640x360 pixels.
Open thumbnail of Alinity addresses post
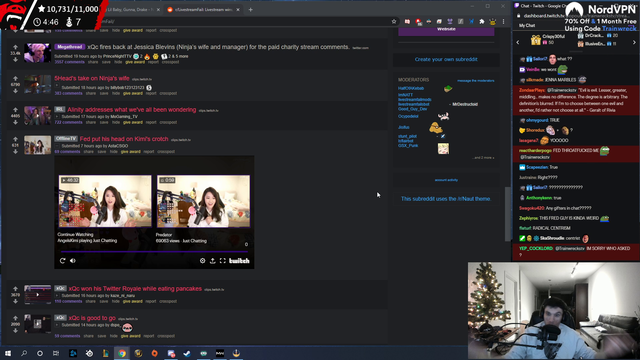coord(37,116)
